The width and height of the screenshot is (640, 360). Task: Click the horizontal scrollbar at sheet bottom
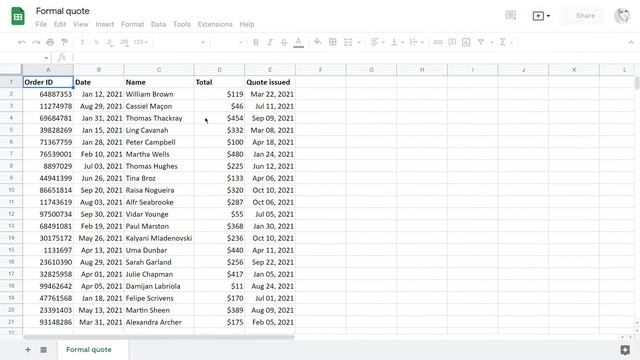coord(159,337)
